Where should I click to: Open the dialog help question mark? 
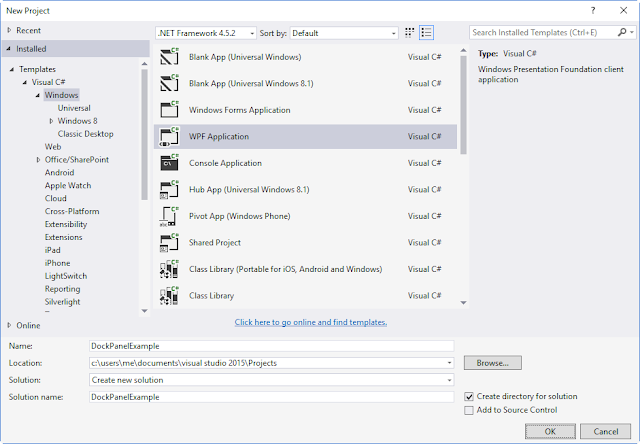pyautogui.click(x=593, y=11)
